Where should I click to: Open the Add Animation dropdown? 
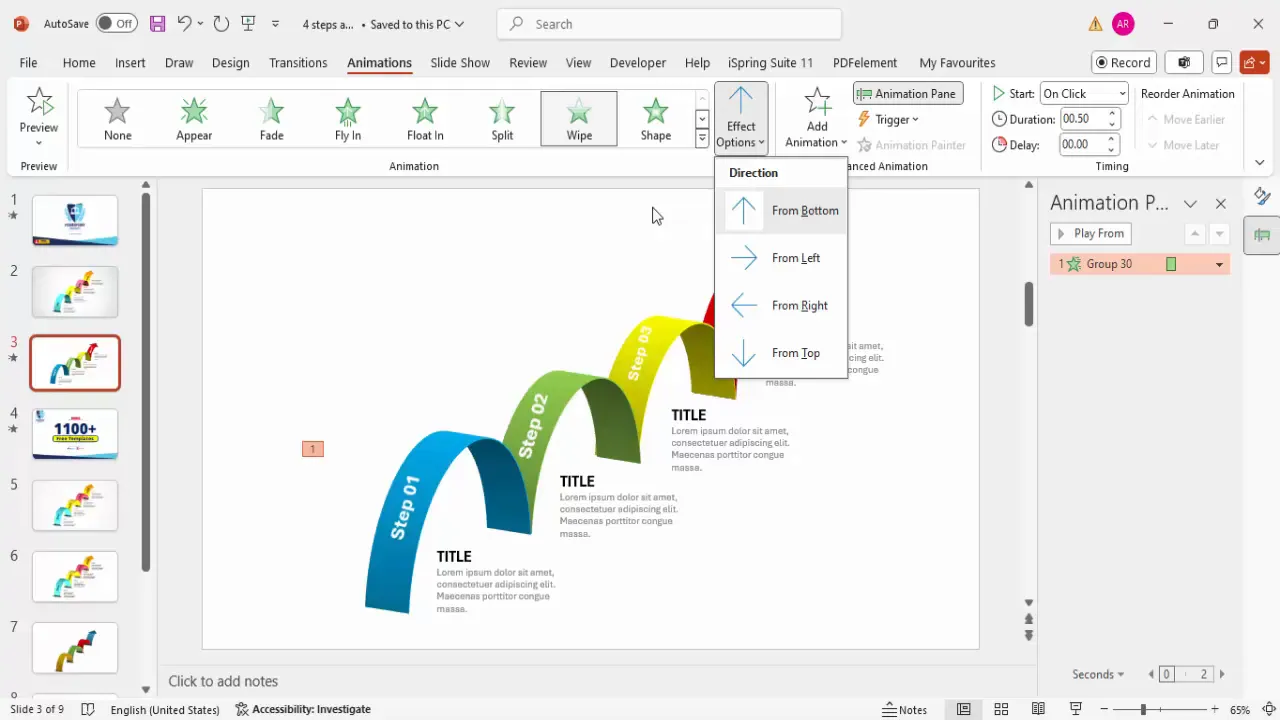click(x=817, y=118)
